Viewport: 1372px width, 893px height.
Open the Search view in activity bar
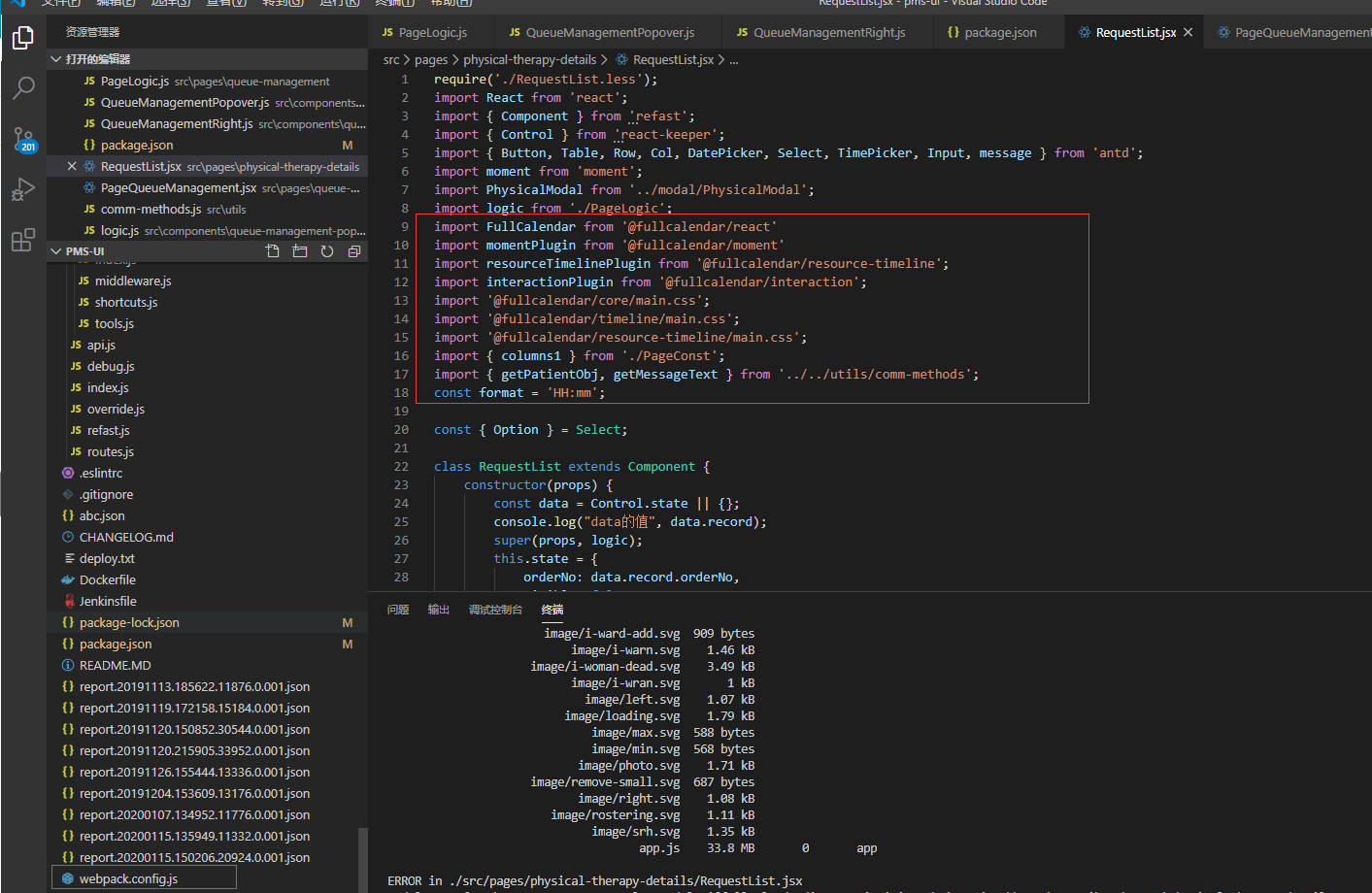[x=23, y=88]
